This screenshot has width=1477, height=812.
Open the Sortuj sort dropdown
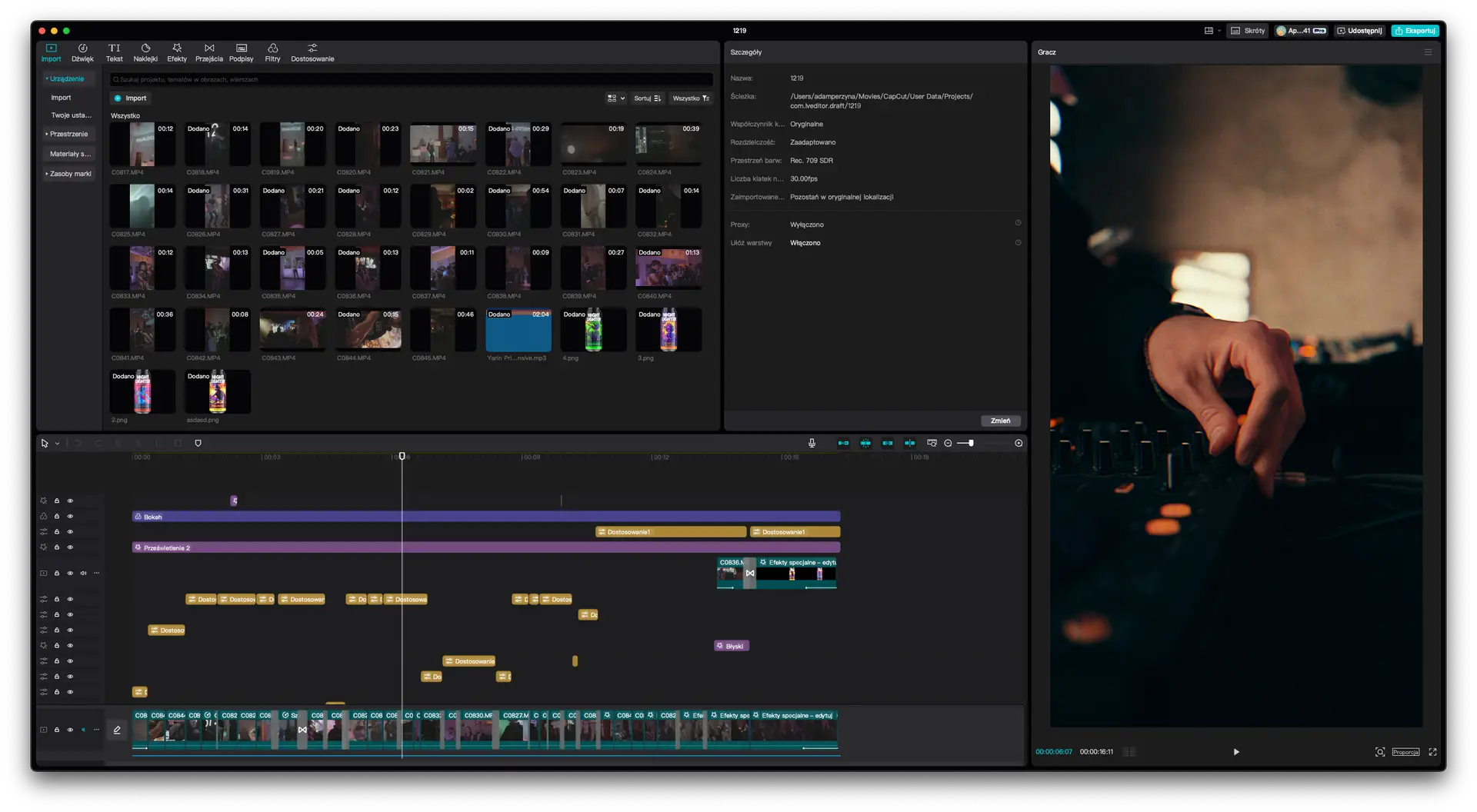point(647,98)
